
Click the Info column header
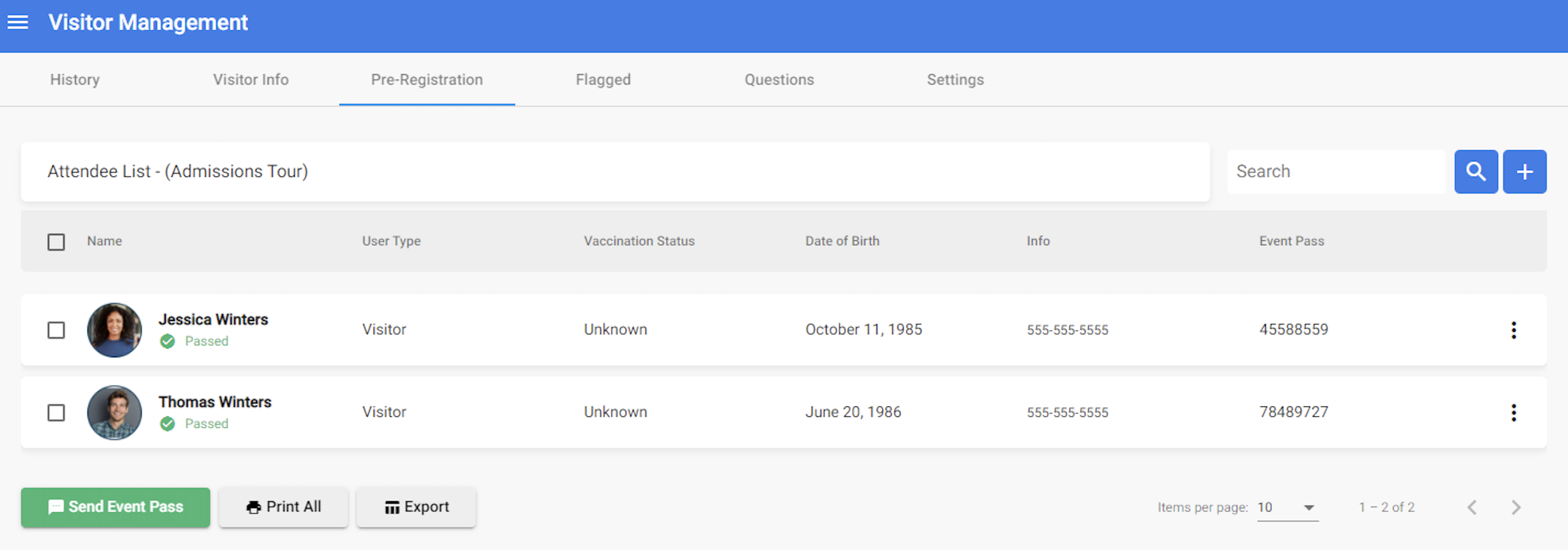(1038, 241)
